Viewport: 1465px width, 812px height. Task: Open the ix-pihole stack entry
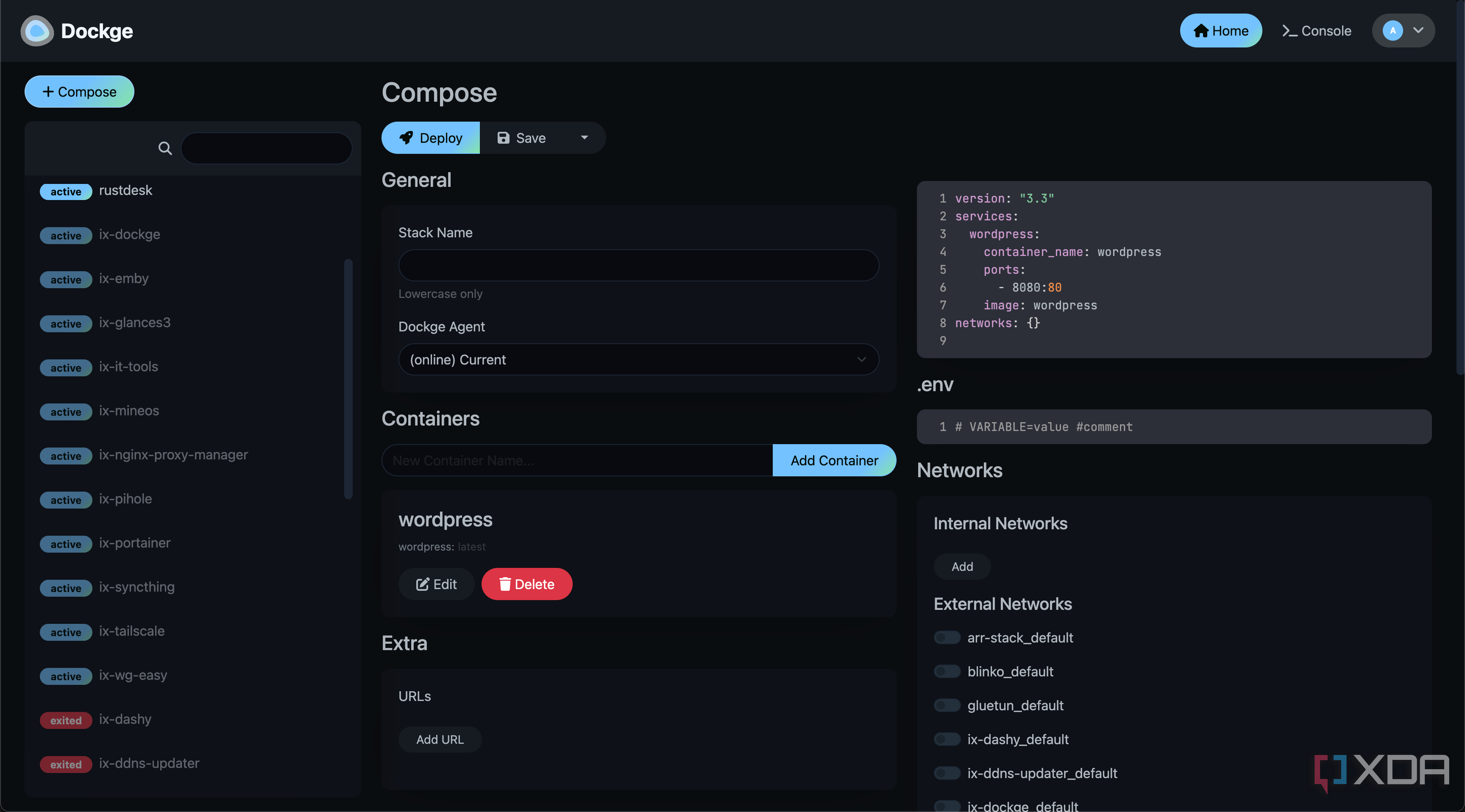point(125,499)
